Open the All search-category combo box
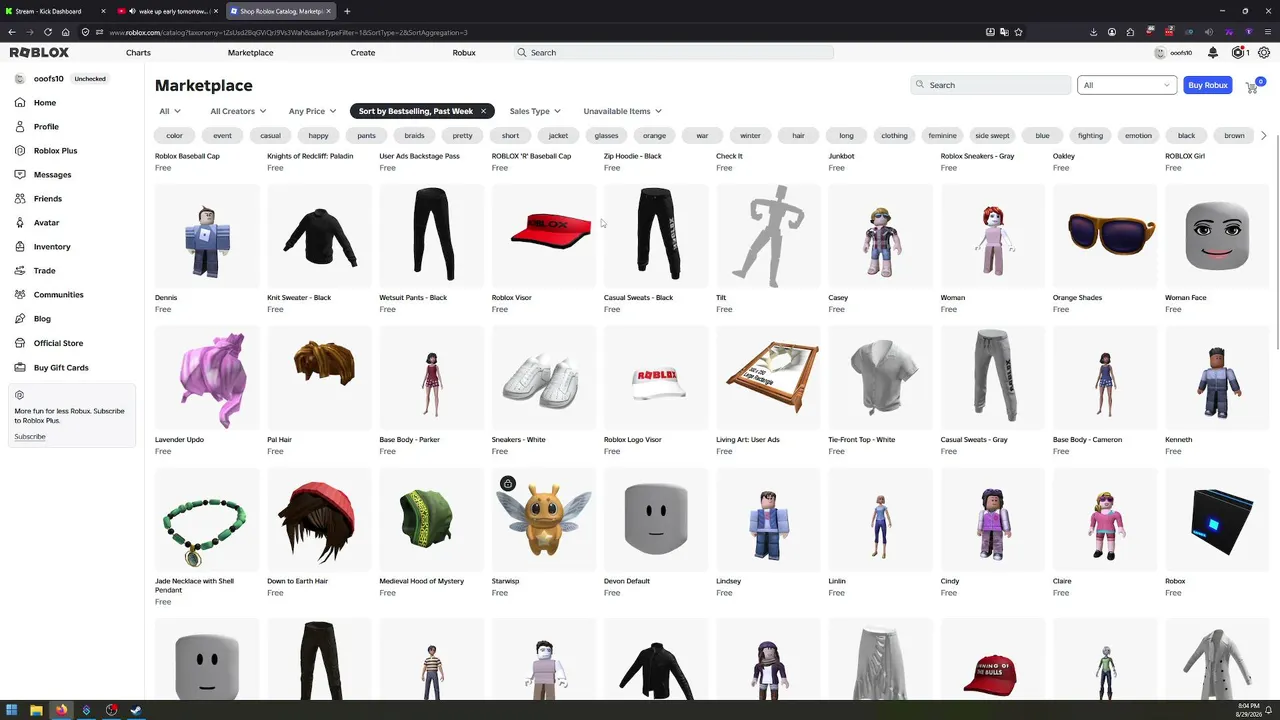 point(1127,85)
